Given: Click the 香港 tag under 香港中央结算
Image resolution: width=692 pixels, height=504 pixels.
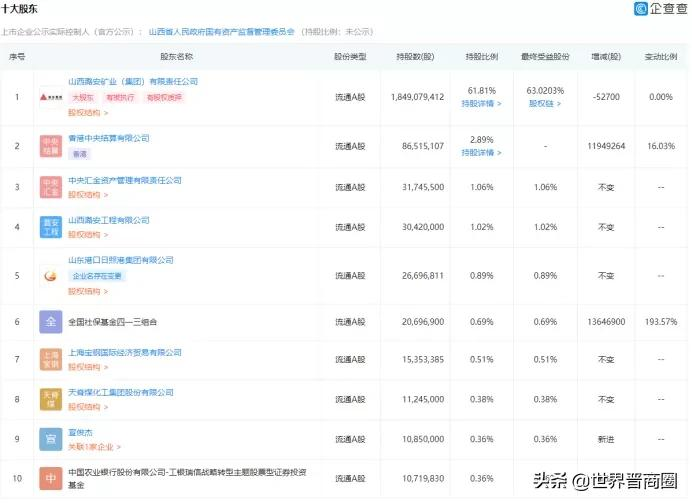Looking at the screenshot, I should [79, 154].
